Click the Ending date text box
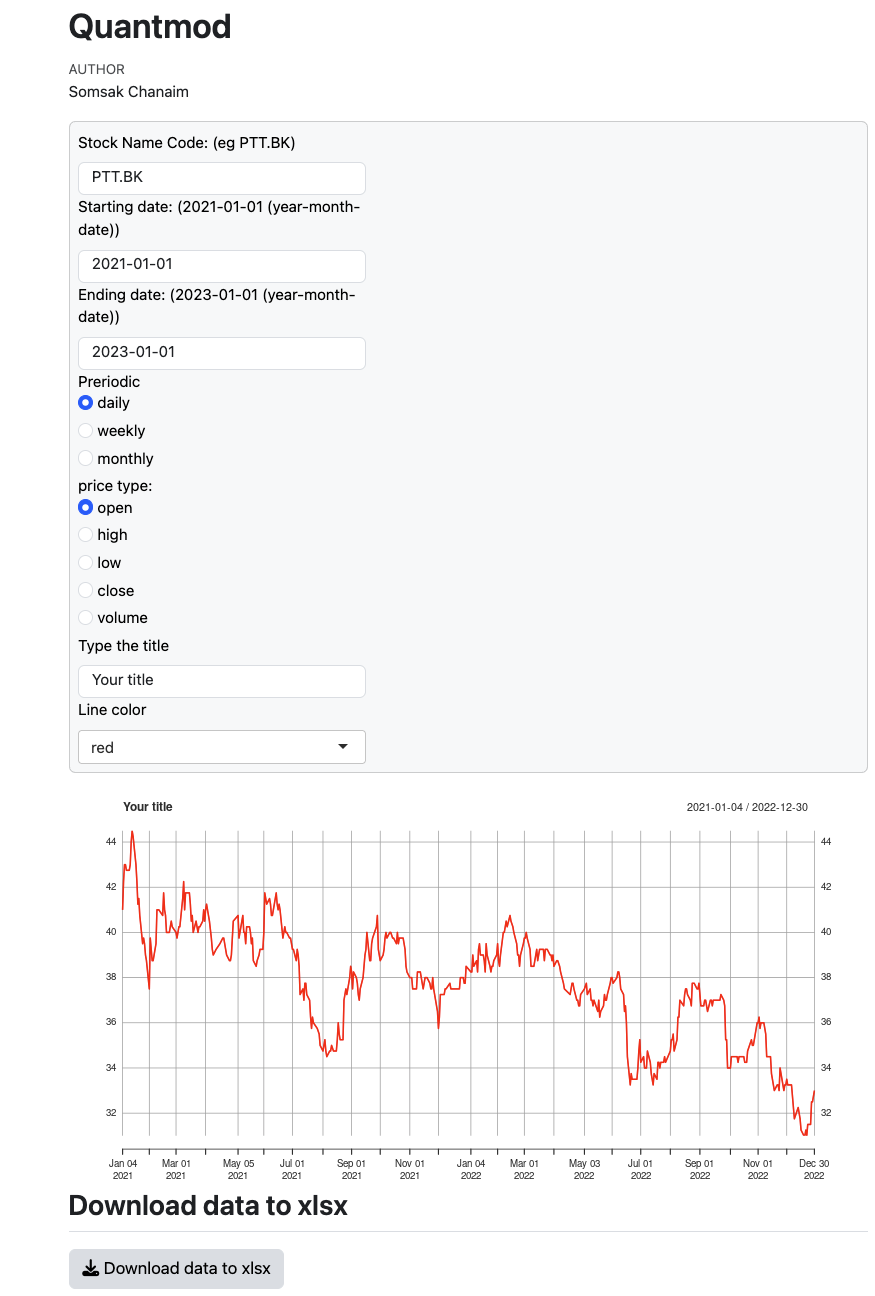Image resolution: width=875 pixels, height=1296 pixels. coord(221,353)
